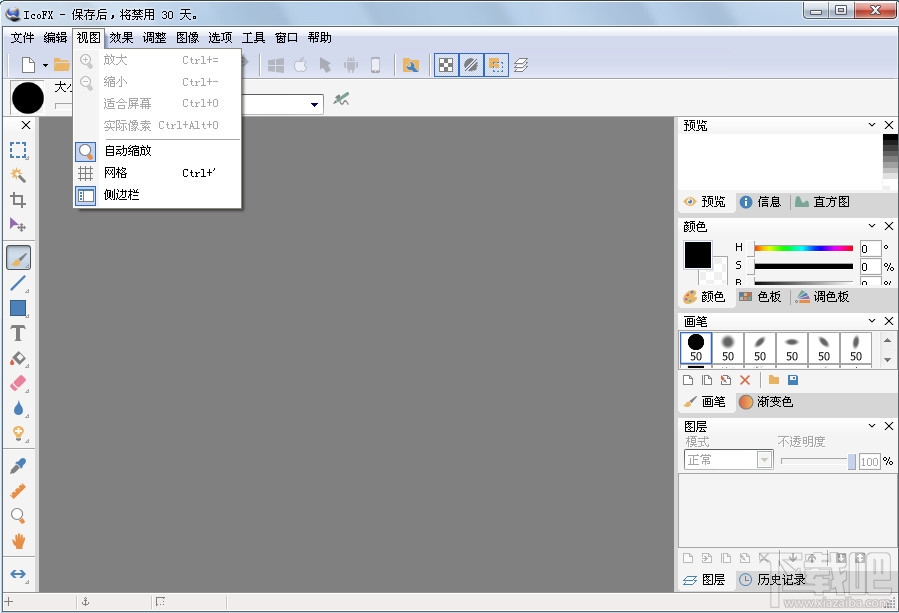Open the macOS icon creation tool
This screenshot has width=899, height=613.
coord(300,64)
